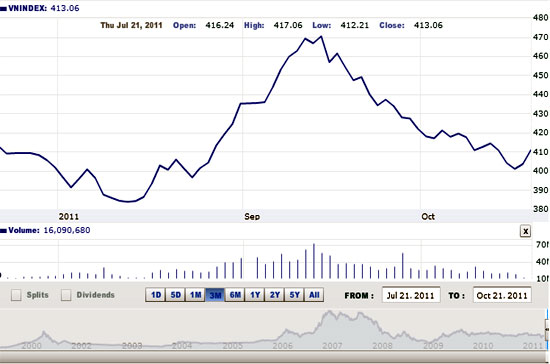The height and width of the screenshot is (364, 550).
Task: Select the 5D time range
Action: pos(175,295)
